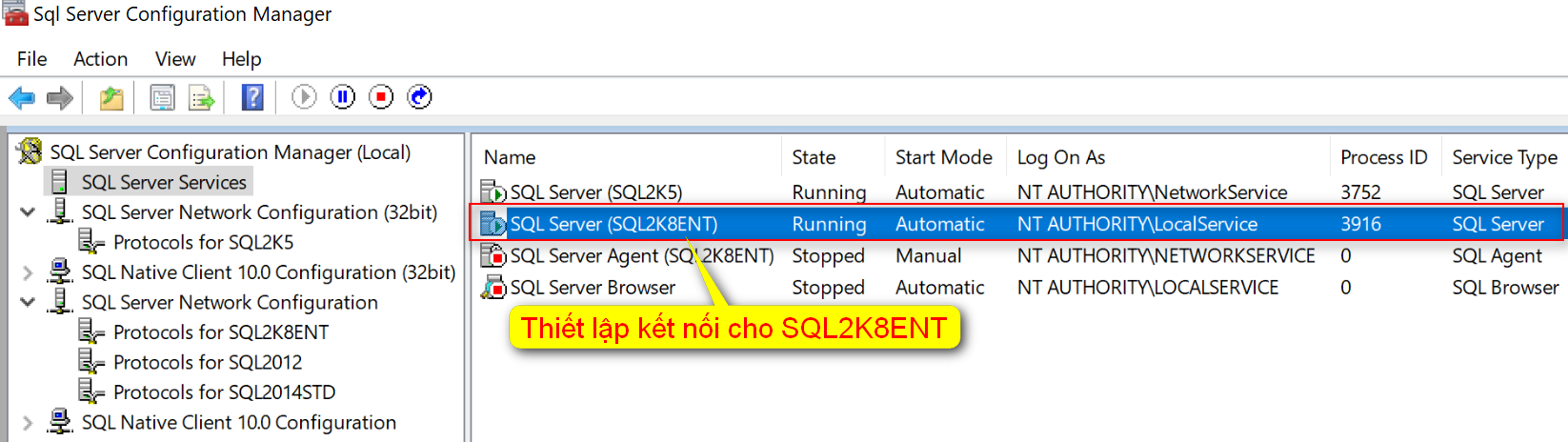The height and width of the screenshot is (442, 1568).
Task: Click the app icon in the title bar
Action: [x=16, y=13]
